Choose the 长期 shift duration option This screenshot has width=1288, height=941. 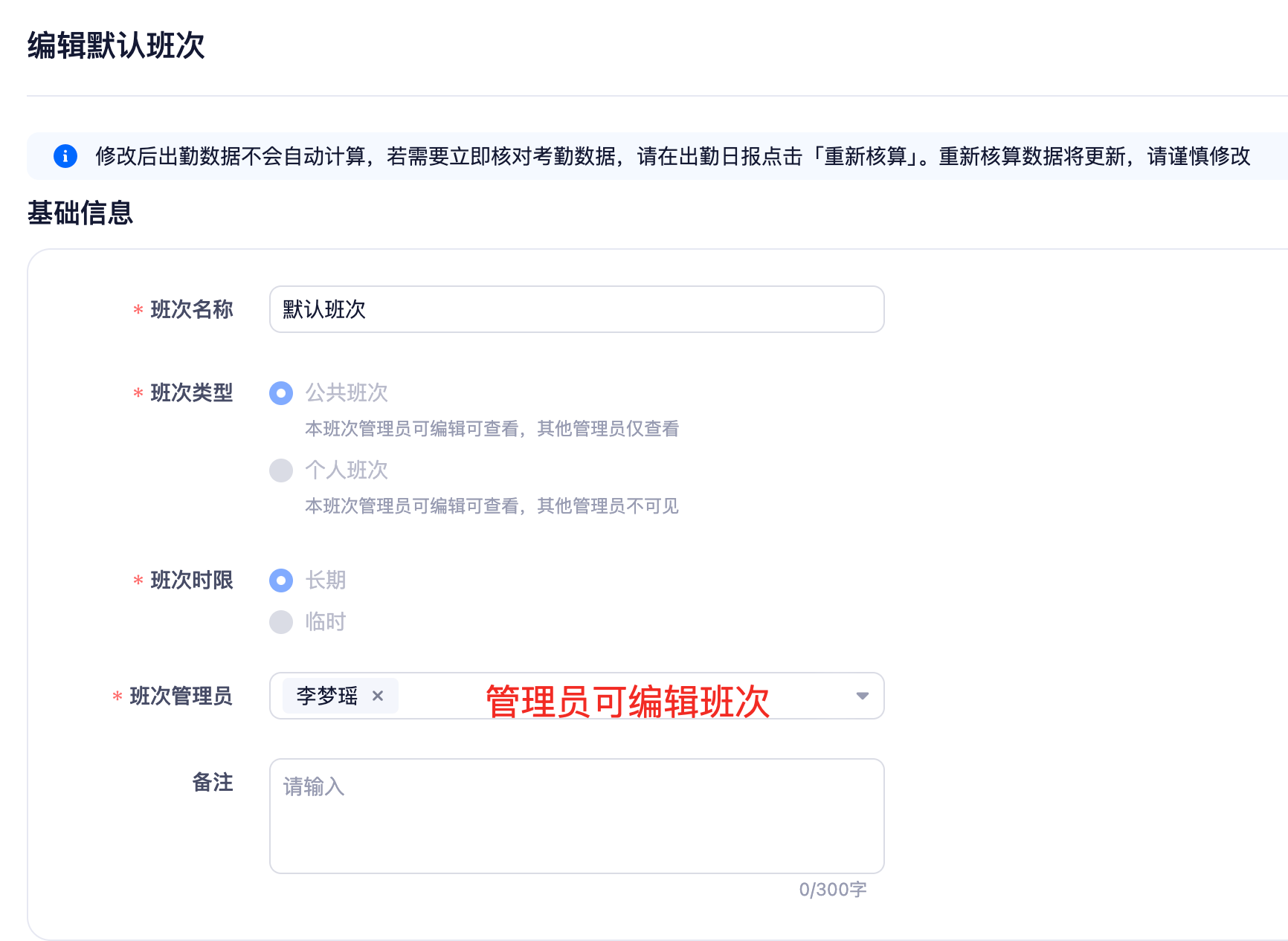click(x=281, y=581)
